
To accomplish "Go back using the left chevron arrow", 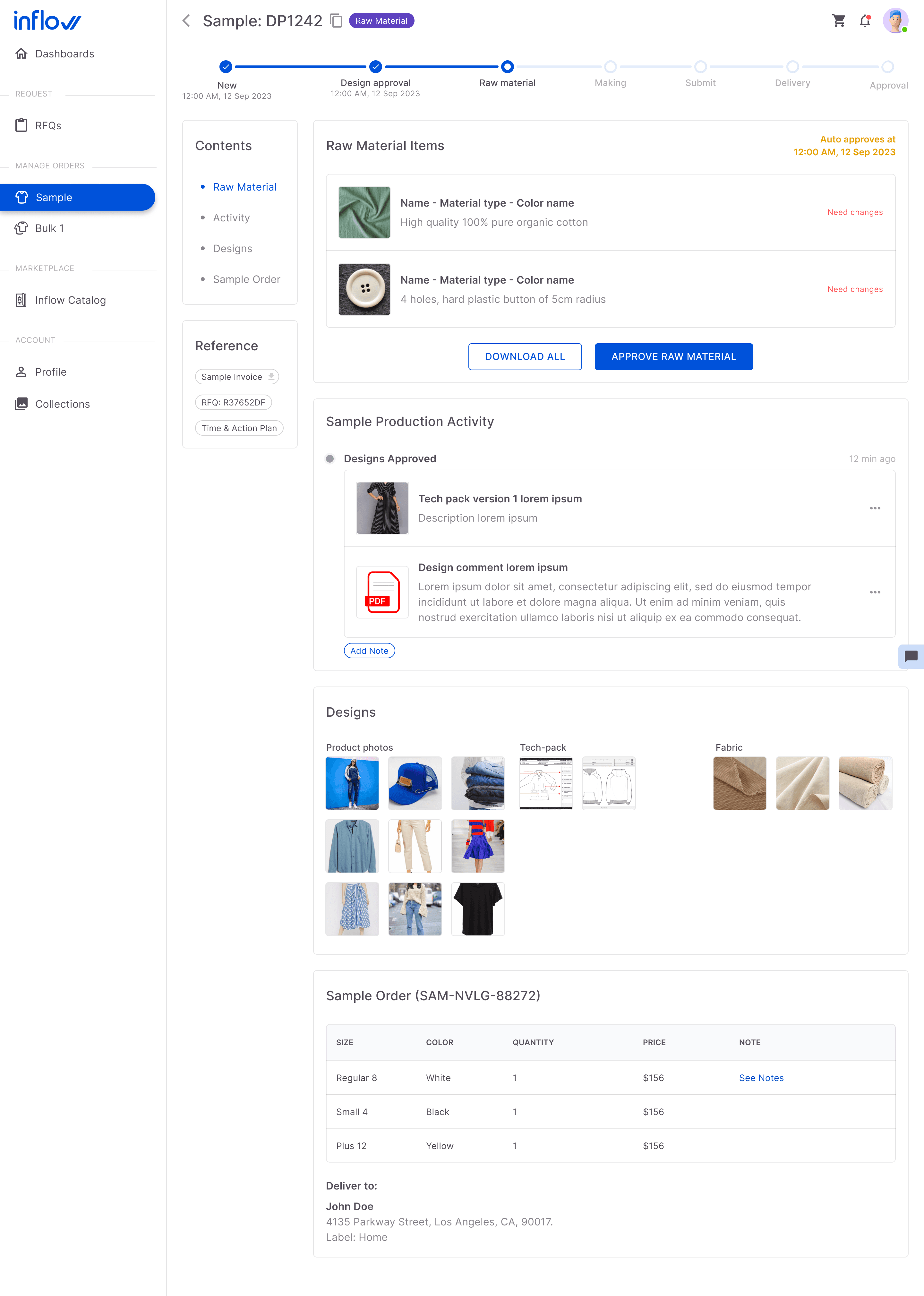I will point(186,21).
